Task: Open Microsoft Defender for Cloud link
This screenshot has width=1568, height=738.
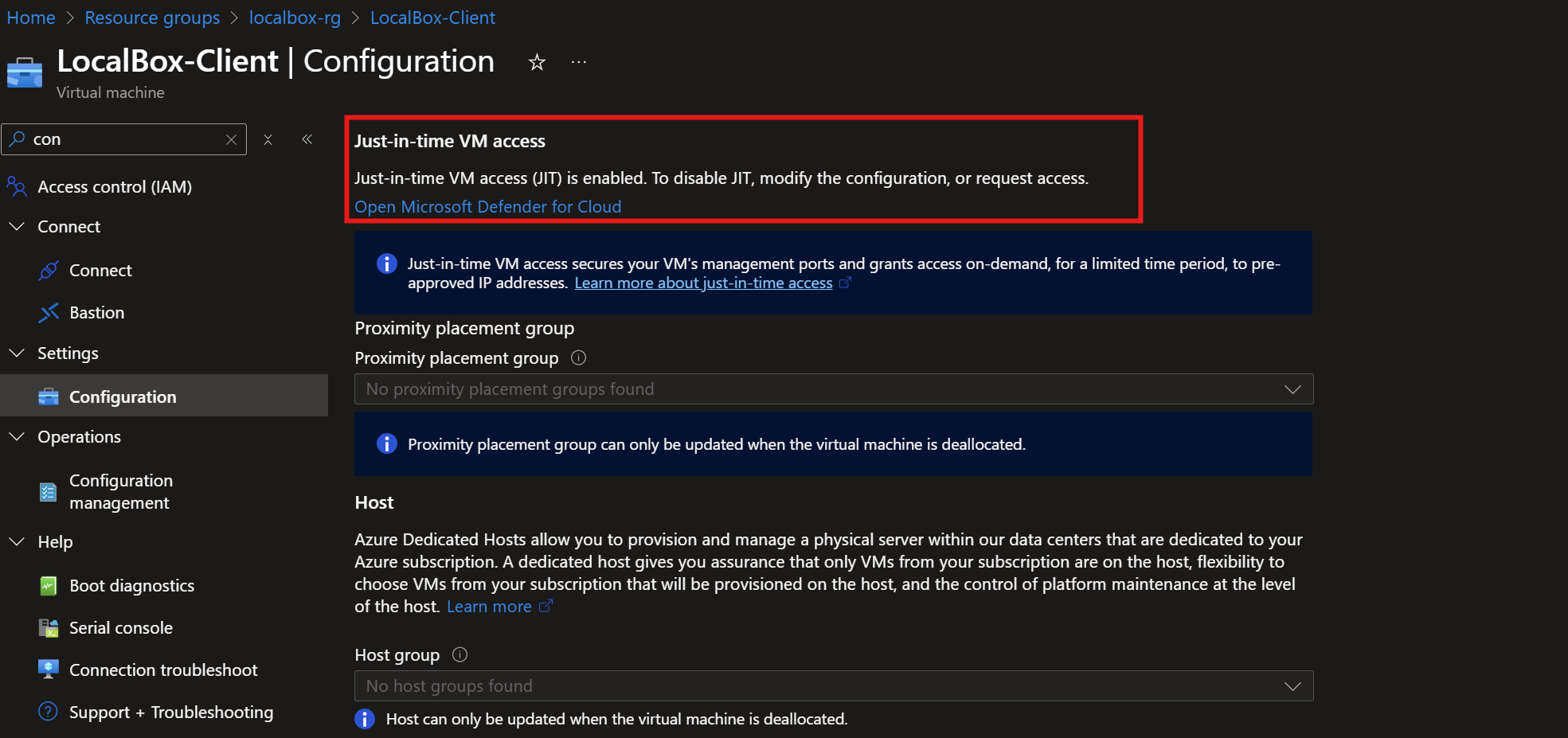Action: (488, 207)
